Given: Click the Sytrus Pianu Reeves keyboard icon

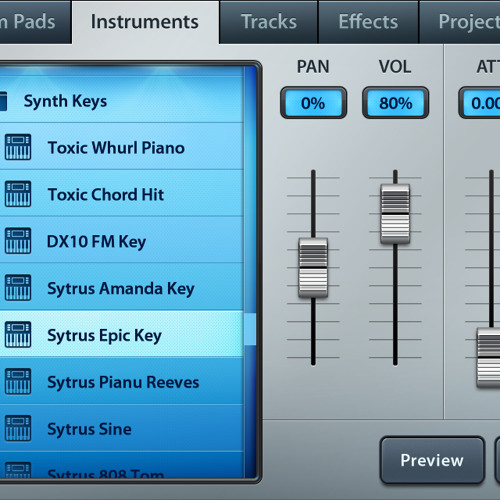Looking at the screenshot, I should coord(18,382).
